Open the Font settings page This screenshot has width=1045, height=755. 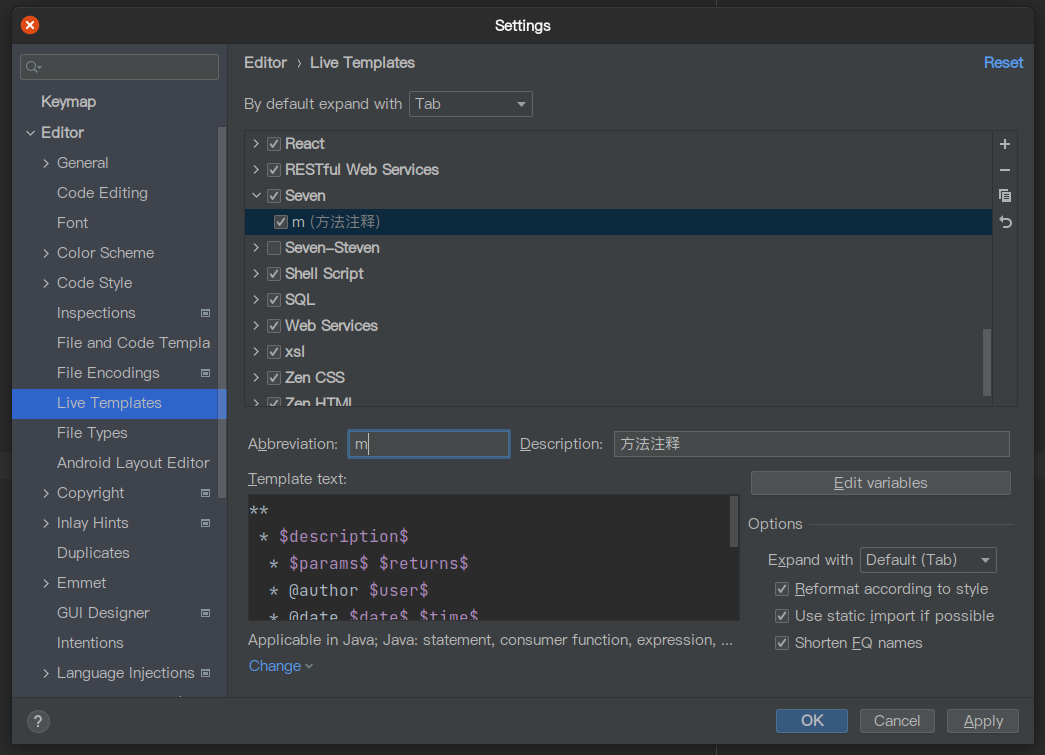coord(73,223)
